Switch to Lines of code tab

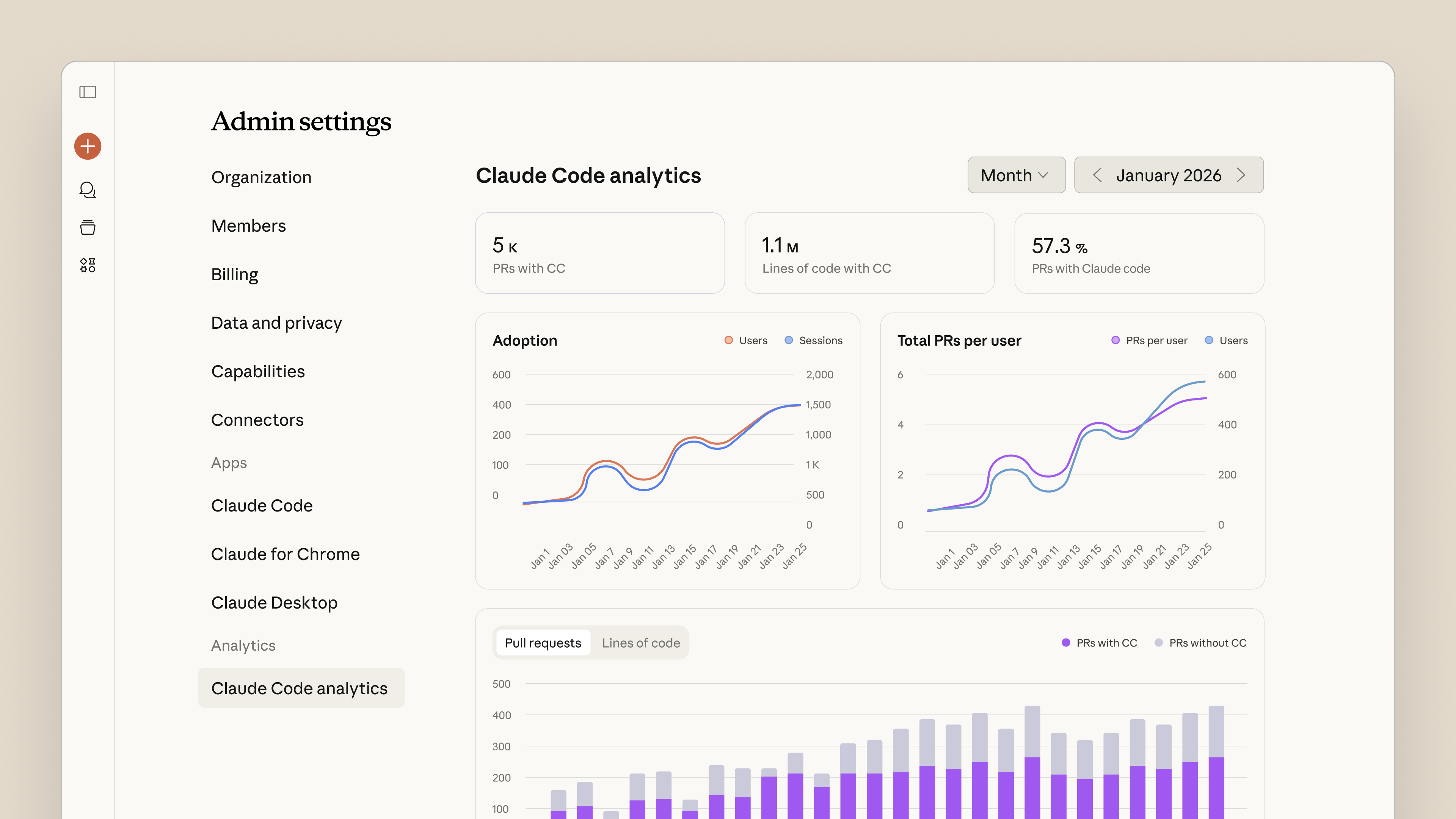(640, 643)
